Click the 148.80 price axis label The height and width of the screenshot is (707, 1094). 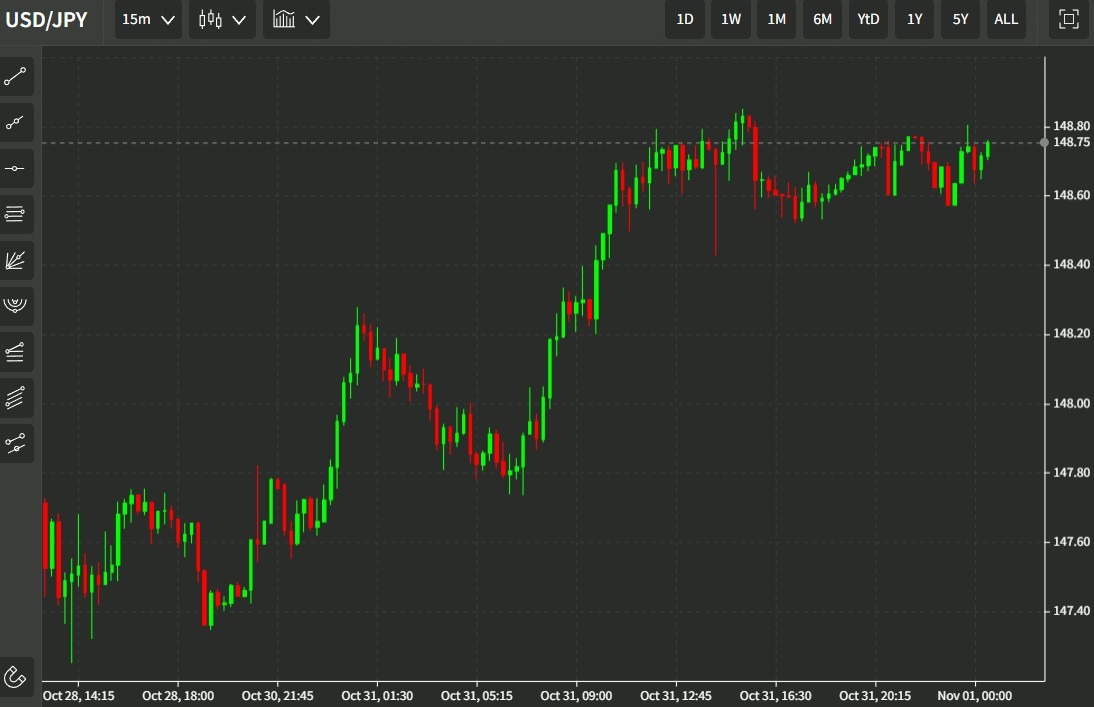1071,126
